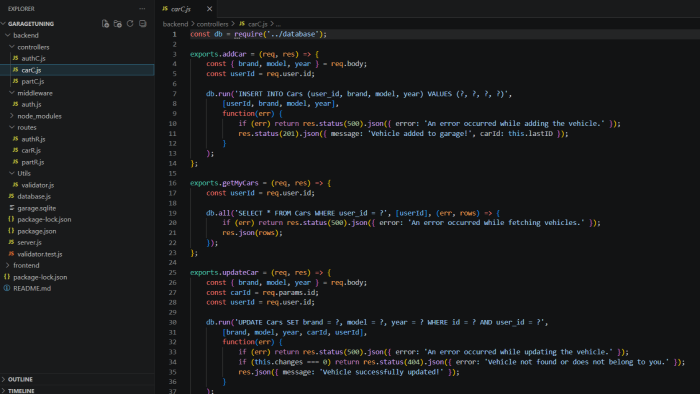Collapse the middleware folder
700x394 pixels.
click(x=35, y=93)
